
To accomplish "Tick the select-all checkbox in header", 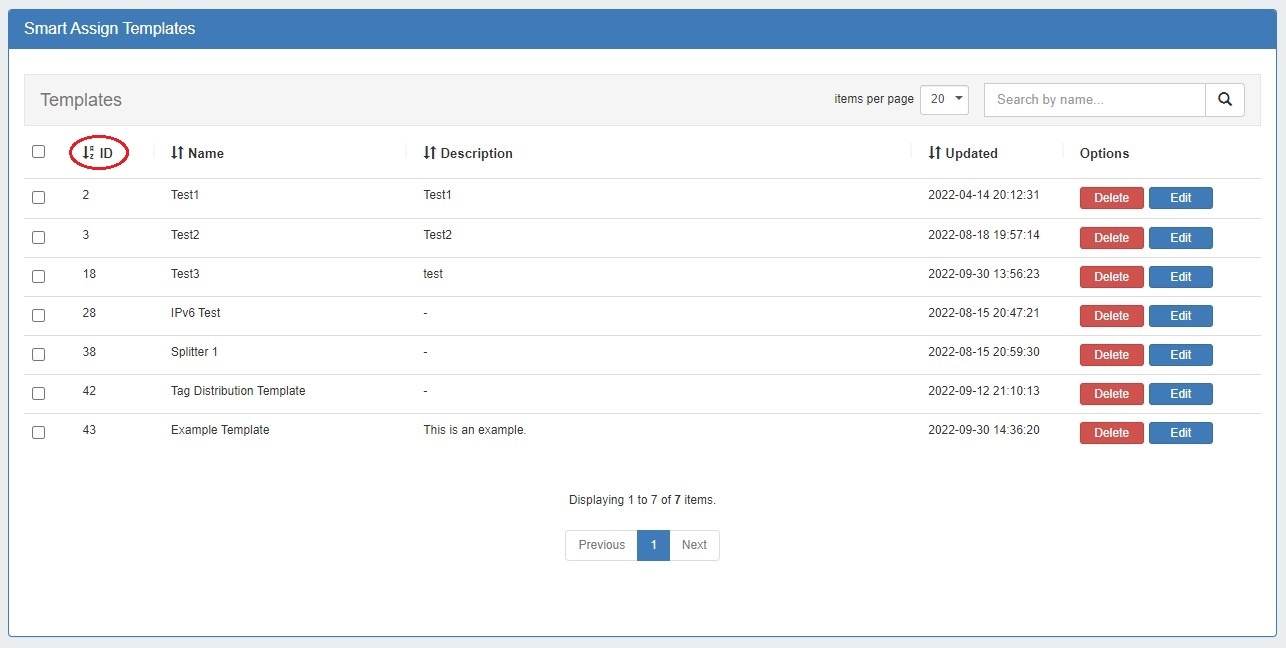I will point(39,152).
